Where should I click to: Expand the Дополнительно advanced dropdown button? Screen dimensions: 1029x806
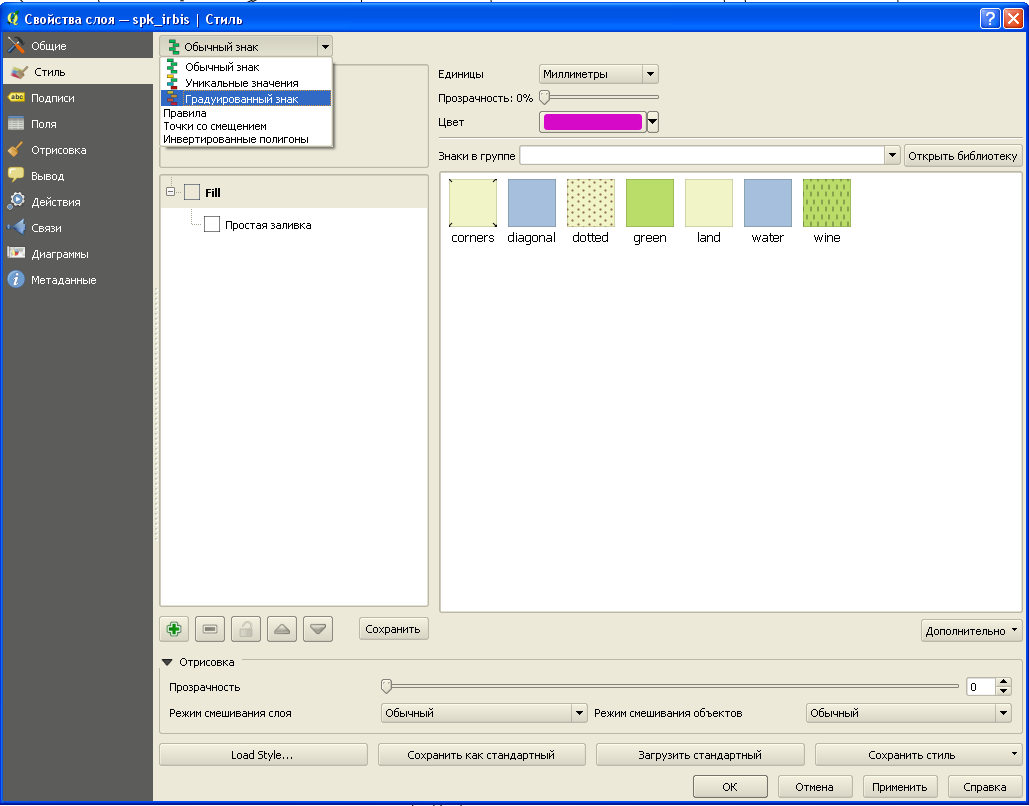[971, 631]
